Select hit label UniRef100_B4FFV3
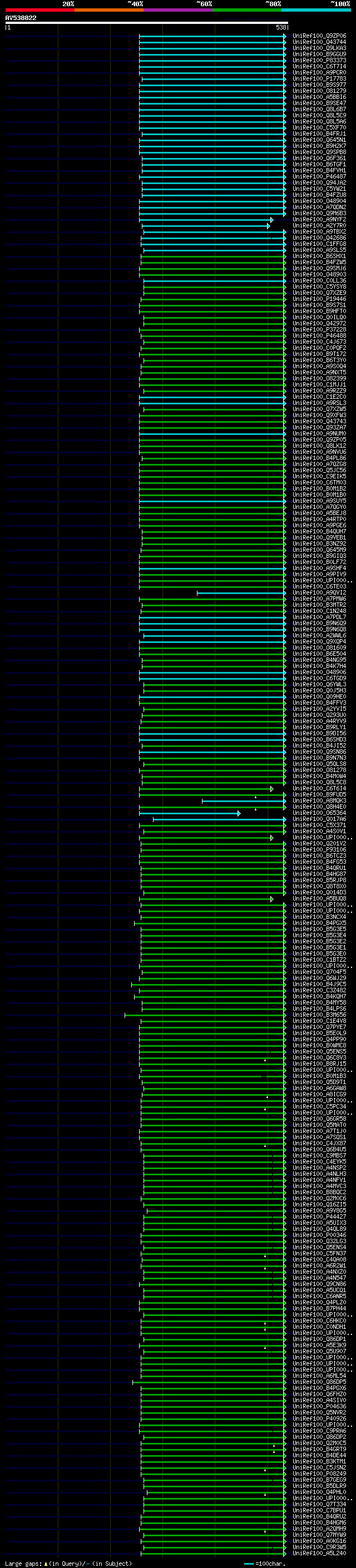 click(319, 703)
